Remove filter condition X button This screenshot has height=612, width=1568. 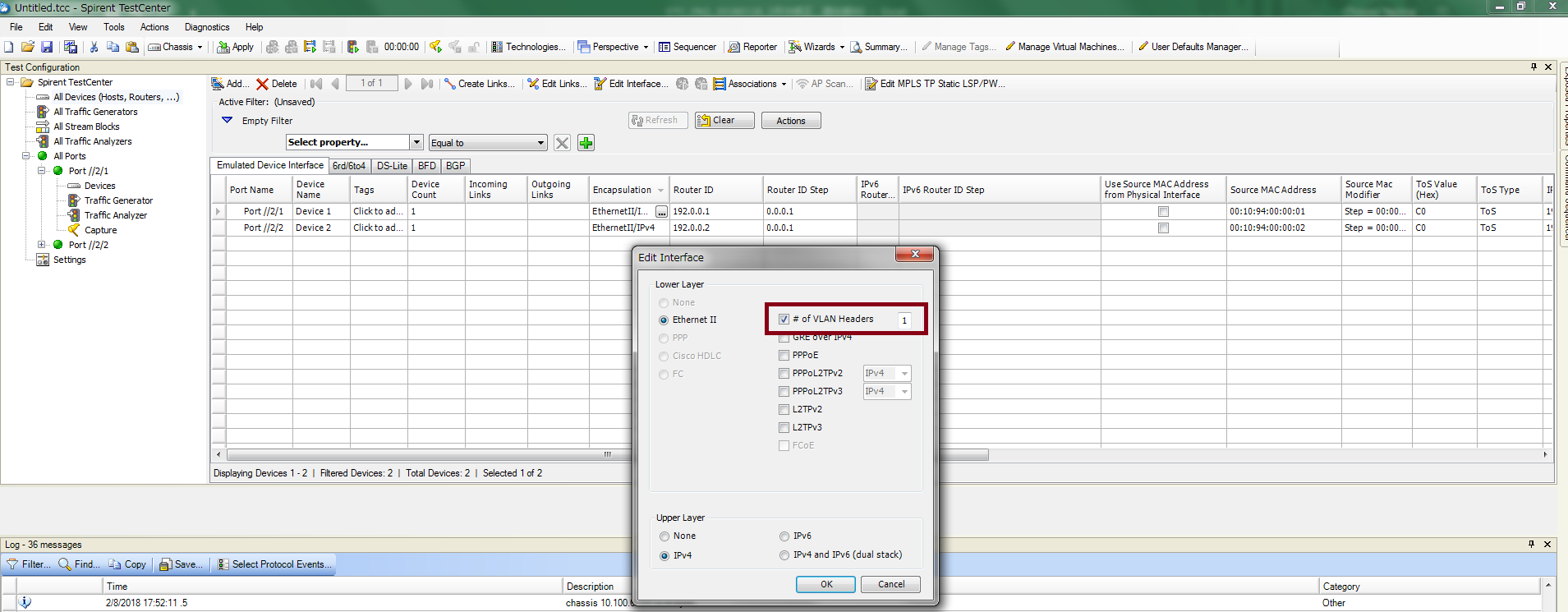click(562, 143)
